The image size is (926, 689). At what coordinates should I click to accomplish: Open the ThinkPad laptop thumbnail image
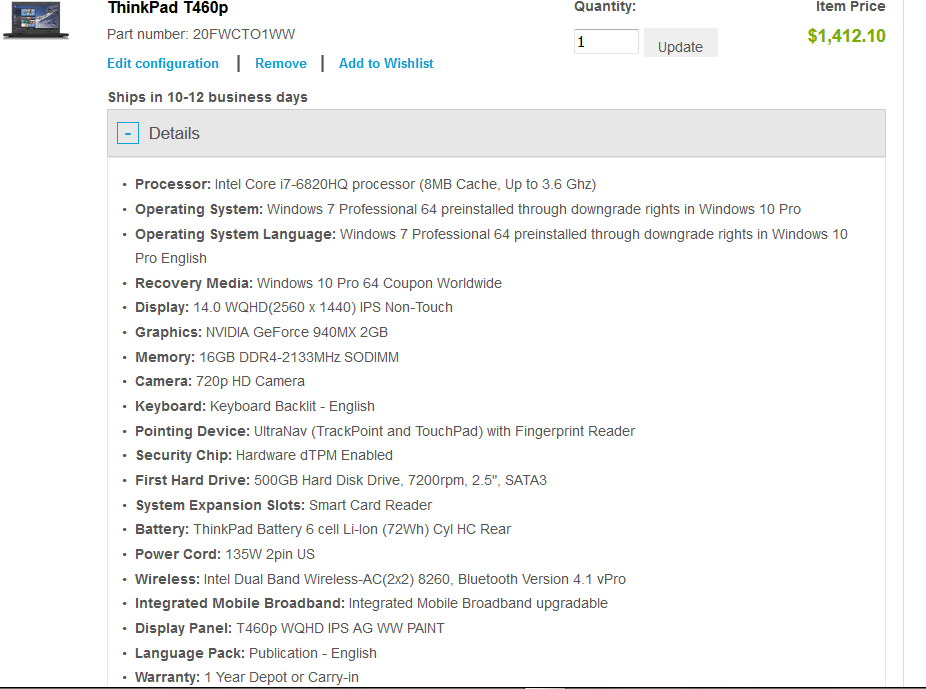(x=35, y=21)
